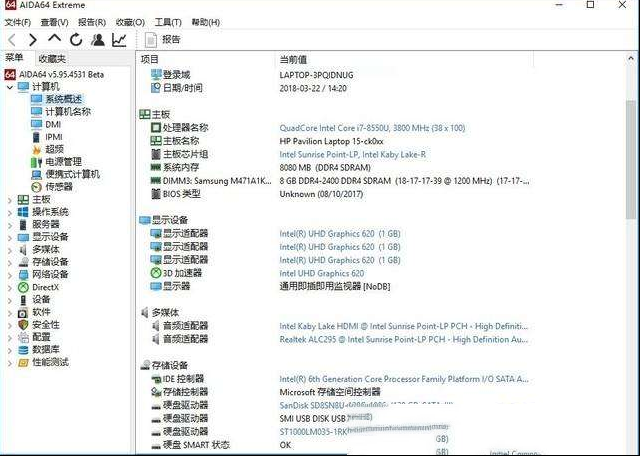Viewport: 640px width, 456px height.
Task: Click the Forward navigation arrow
Action: point(33,40)
